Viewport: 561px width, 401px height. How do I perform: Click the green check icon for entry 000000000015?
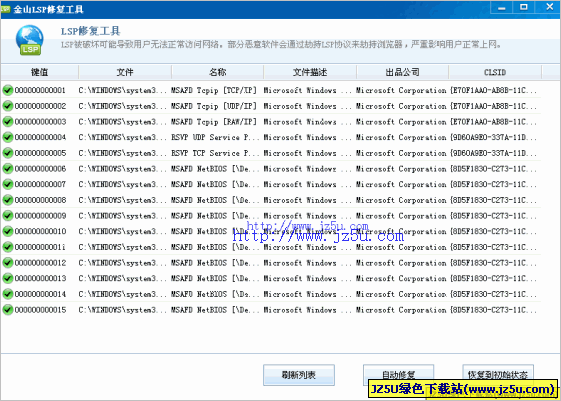pos(8,310)
